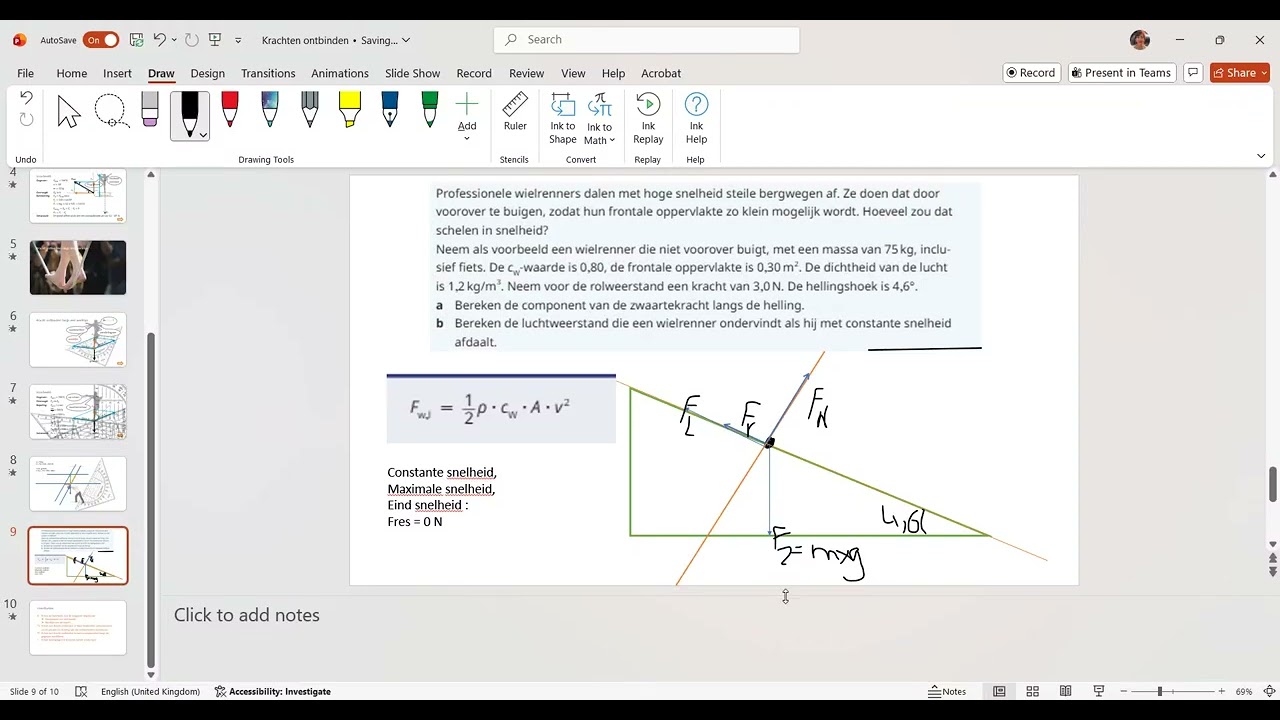Select the green pen
Screen dimensions: 1280x720
click(430, 110)
